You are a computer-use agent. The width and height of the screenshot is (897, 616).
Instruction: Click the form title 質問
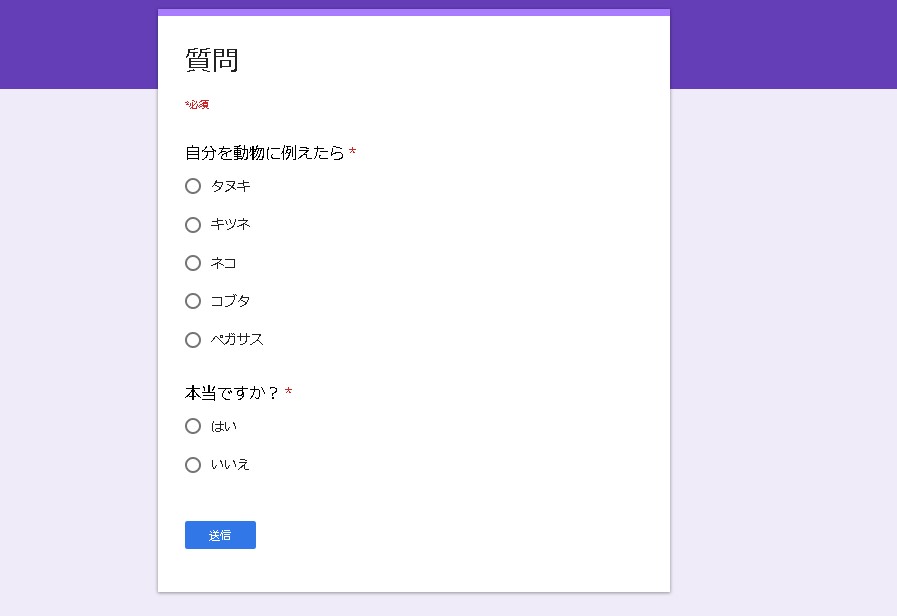click(212, 60)
